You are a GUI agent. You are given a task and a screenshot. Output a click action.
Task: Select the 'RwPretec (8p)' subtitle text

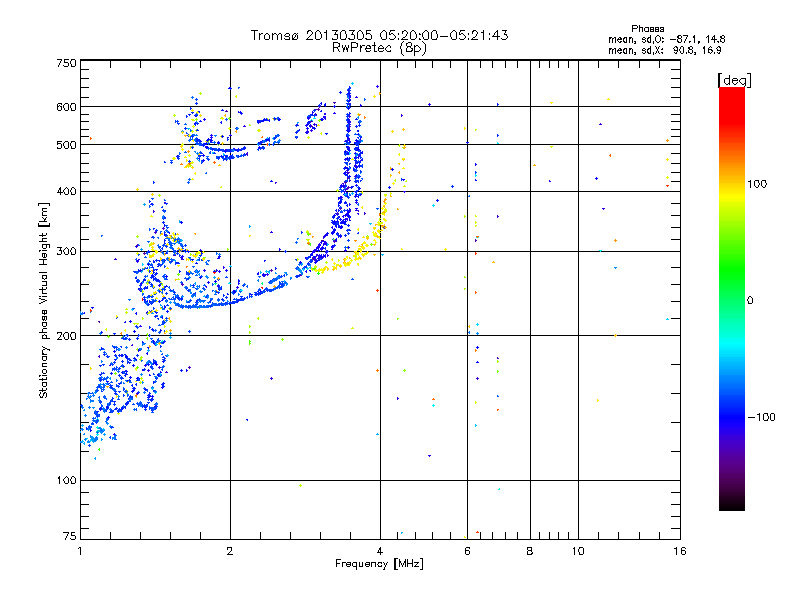pos(379,48)
